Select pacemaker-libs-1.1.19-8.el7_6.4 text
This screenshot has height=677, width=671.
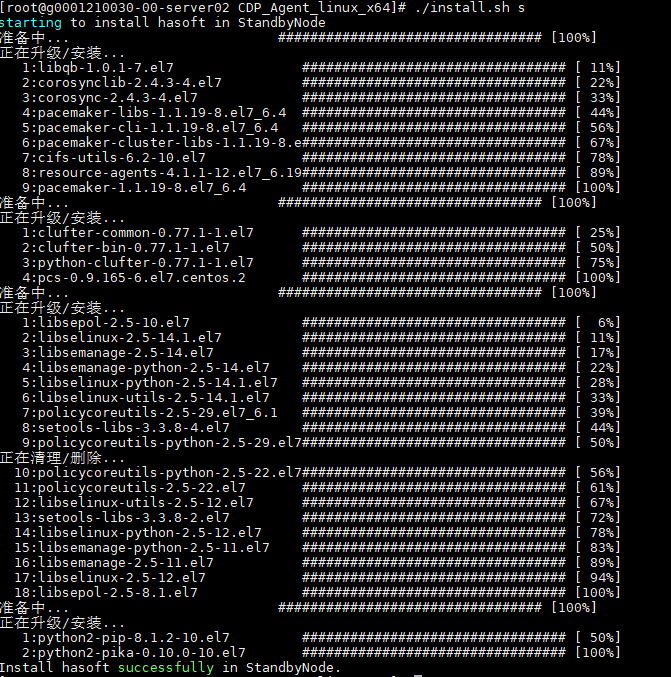tap(162, 113)
